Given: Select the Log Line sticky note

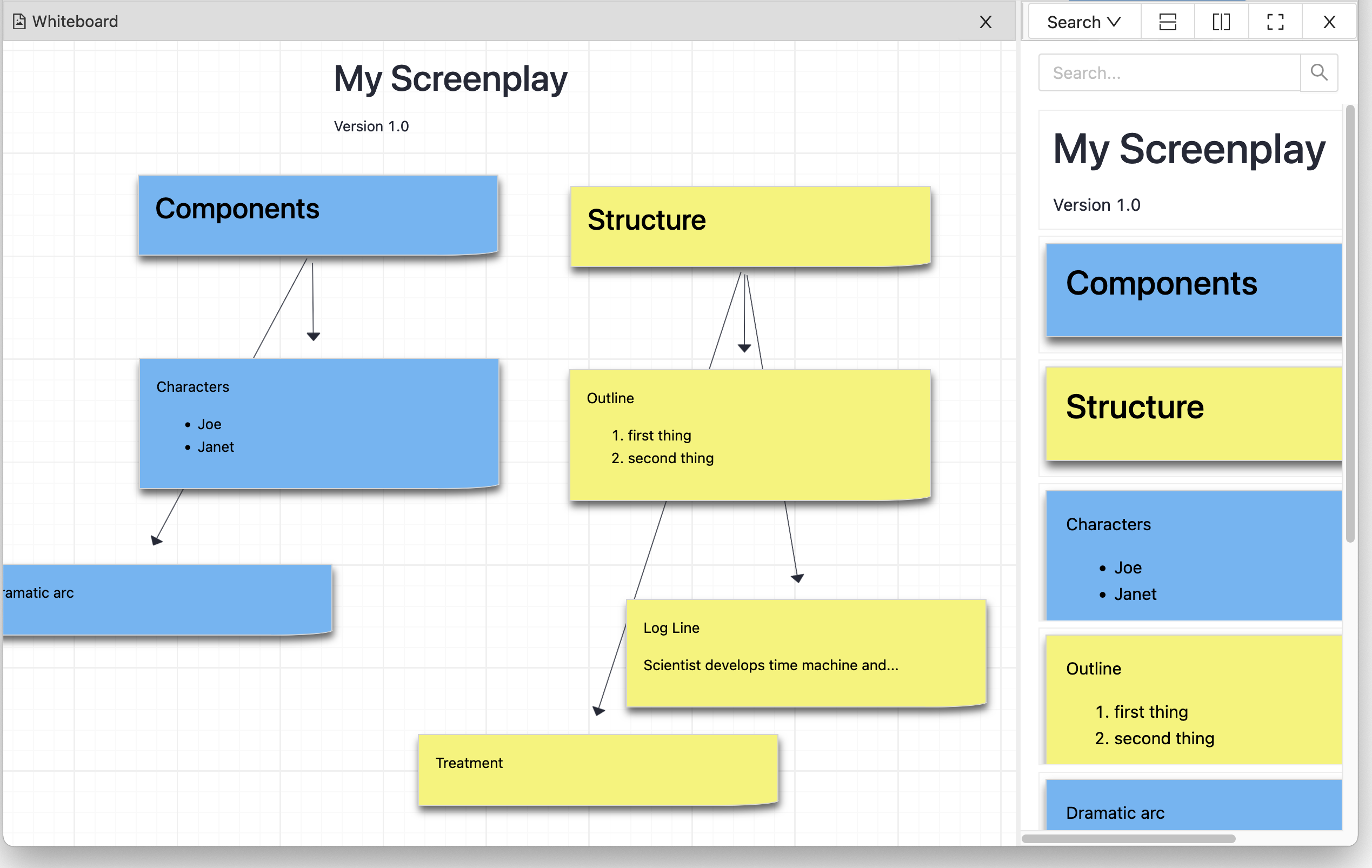Looking at the screenshot, I should click(805, 653).
